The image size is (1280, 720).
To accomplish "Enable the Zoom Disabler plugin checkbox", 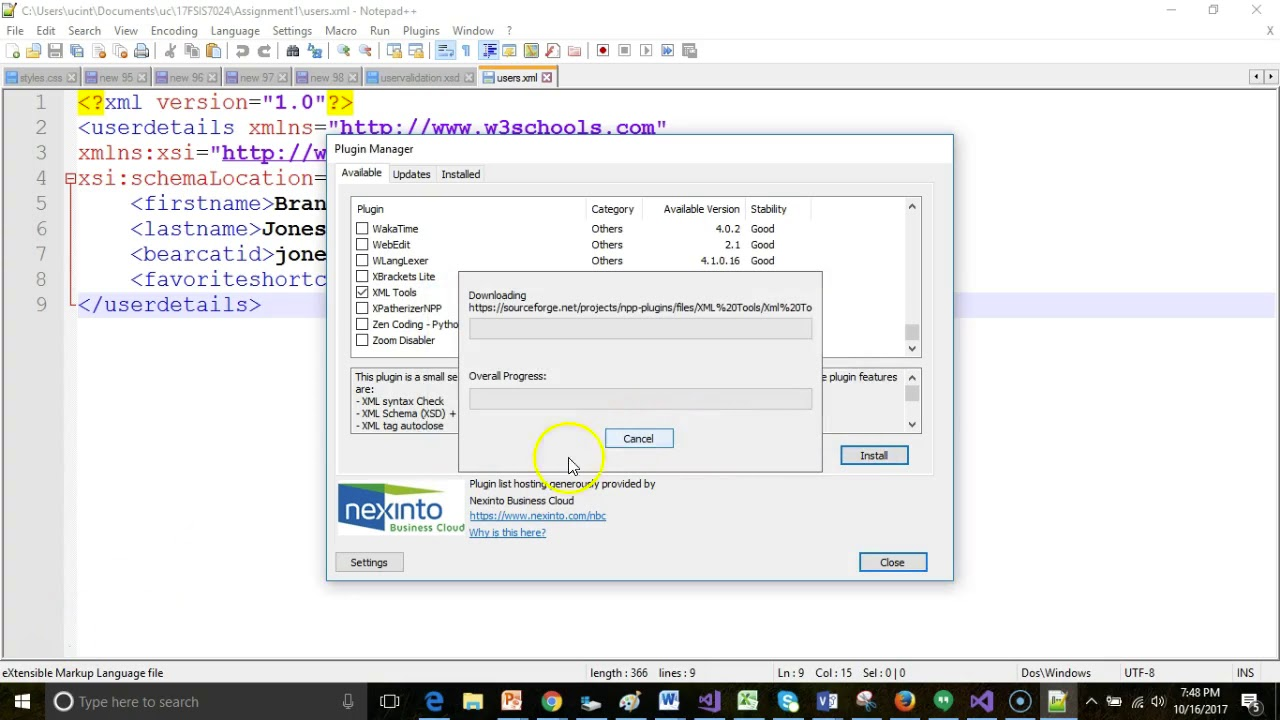I will pos(362,341).
